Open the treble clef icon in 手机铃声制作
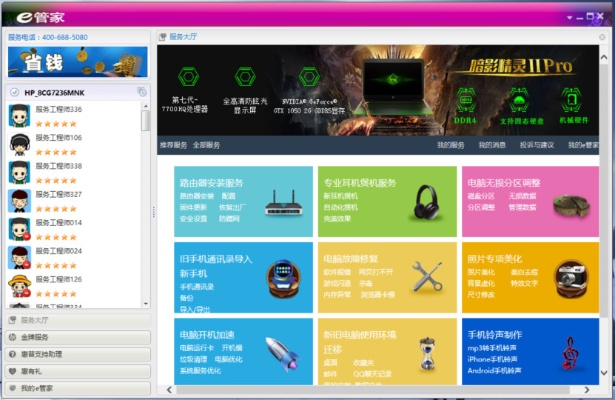The width and height of the screenshot is (615, 400). 570,353
